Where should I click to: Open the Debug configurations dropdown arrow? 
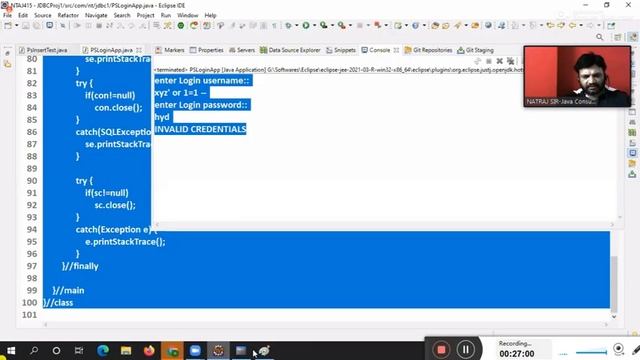click(296, 25)
